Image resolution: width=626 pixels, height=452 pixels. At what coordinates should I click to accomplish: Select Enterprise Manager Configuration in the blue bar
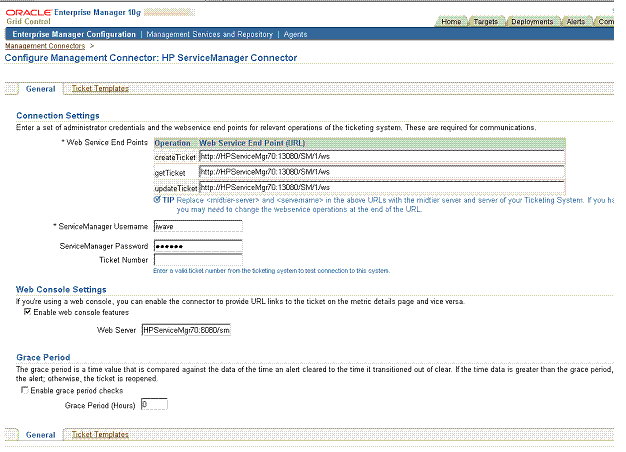click(74, 34)
